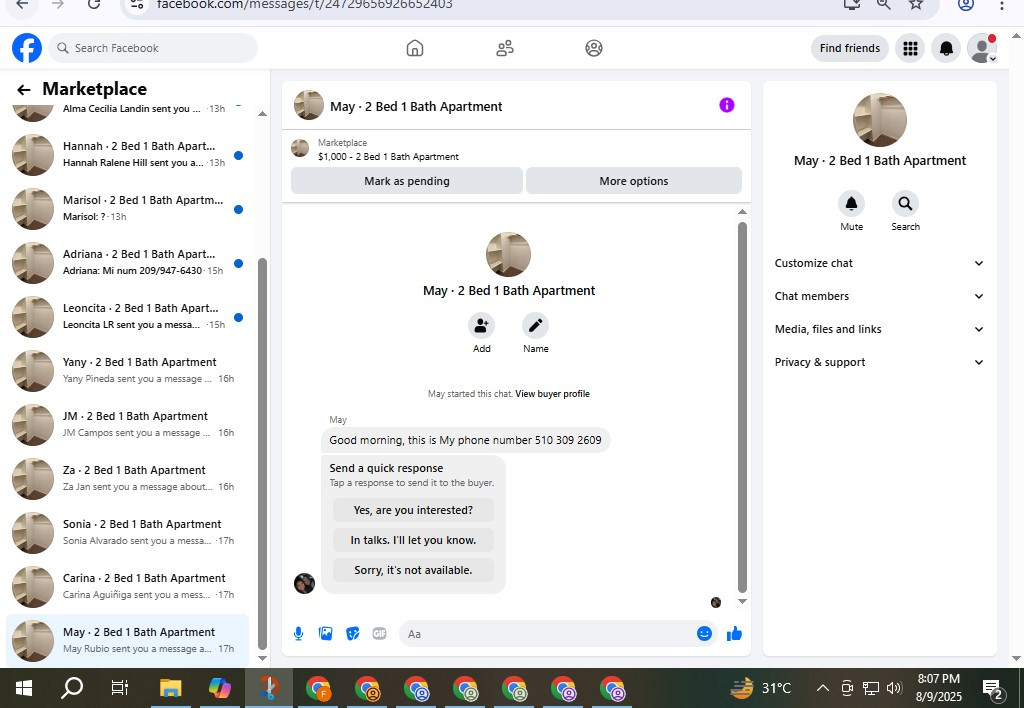The width and height of the screenshot is (1024, 708).
Task: Send quick response 'In talks. I'll let you know.'
Action: (x=413, y=540)
